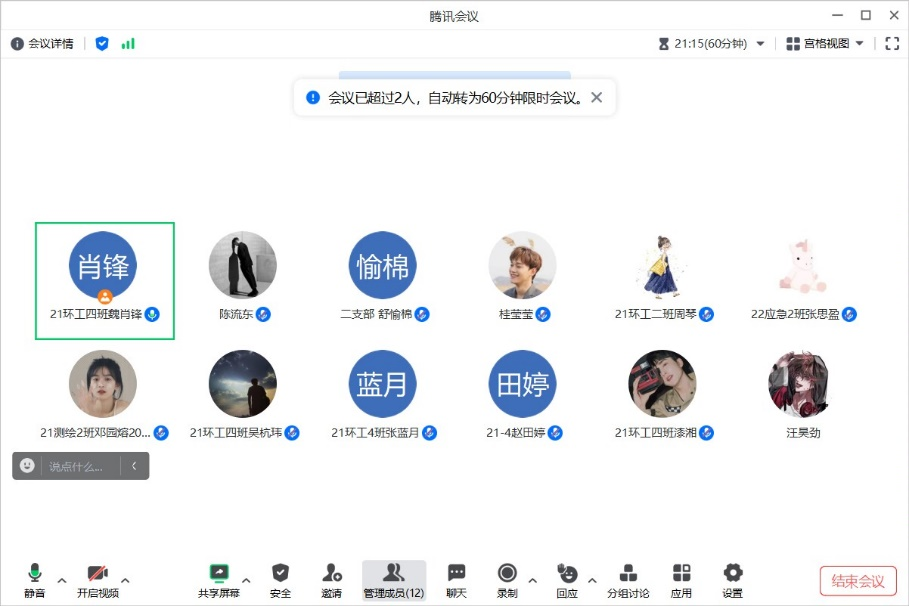The height and width of the screenshot is (606, 909).
Task: Expand the meeting timer 21:15 dropdown
Action: coord(760,44)
